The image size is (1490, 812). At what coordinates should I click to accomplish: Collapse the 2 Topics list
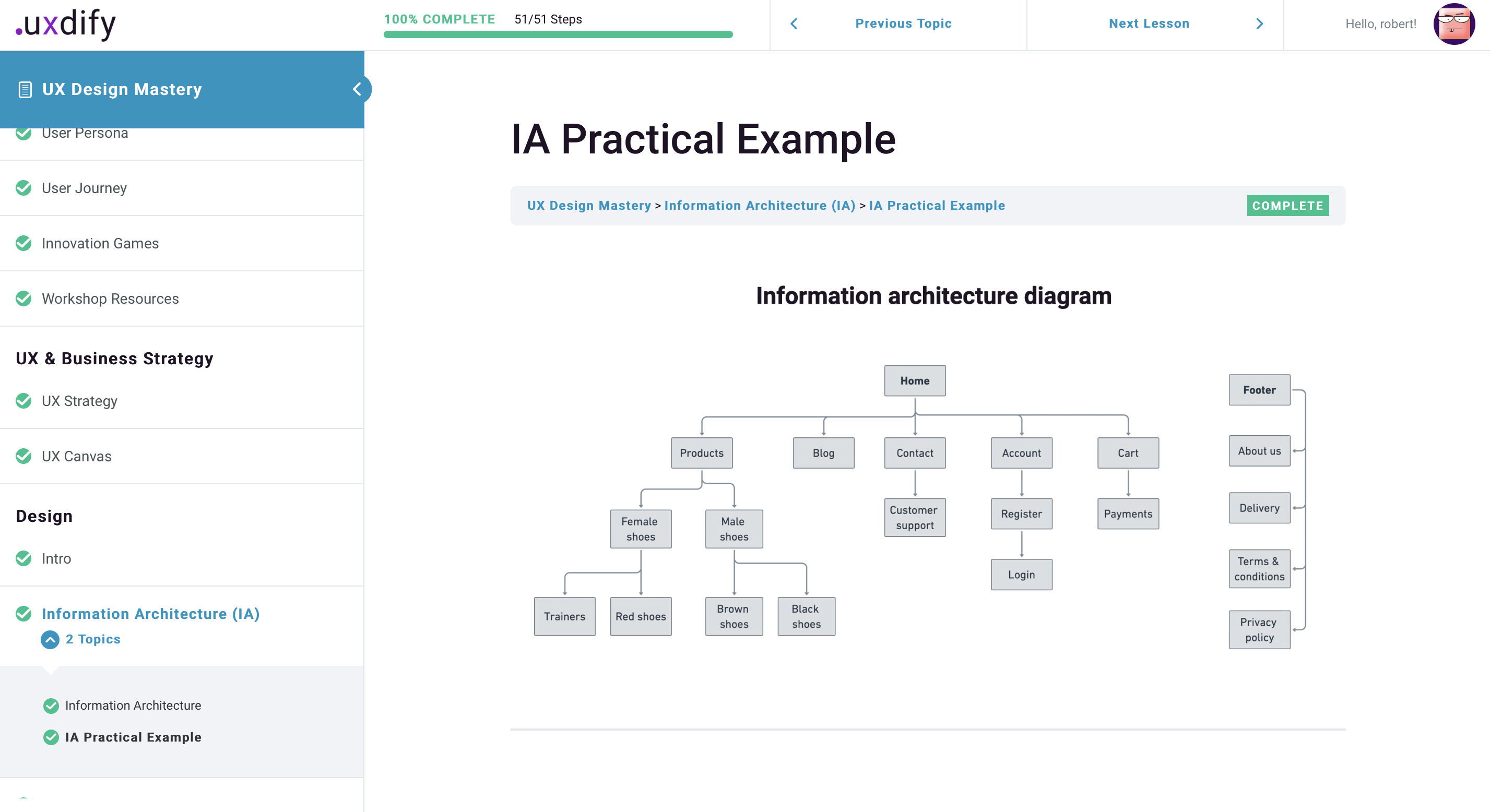[50, 640]
